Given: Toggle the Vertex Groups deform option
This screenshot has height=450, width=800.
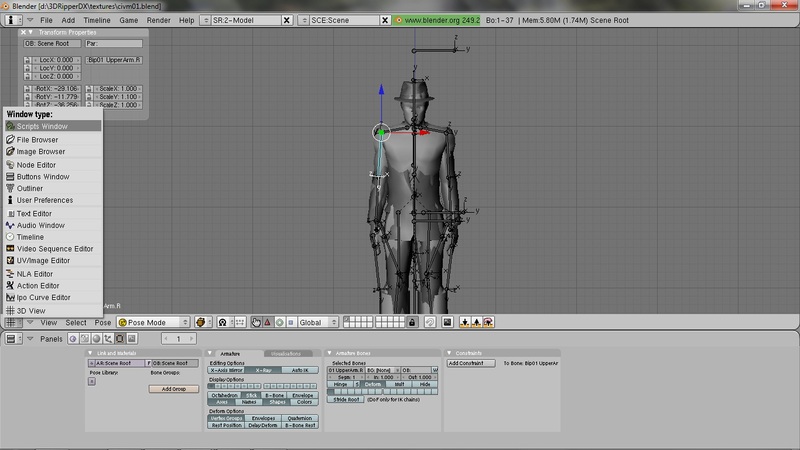Looking at the screenshot, I should (x=227, y=418).
